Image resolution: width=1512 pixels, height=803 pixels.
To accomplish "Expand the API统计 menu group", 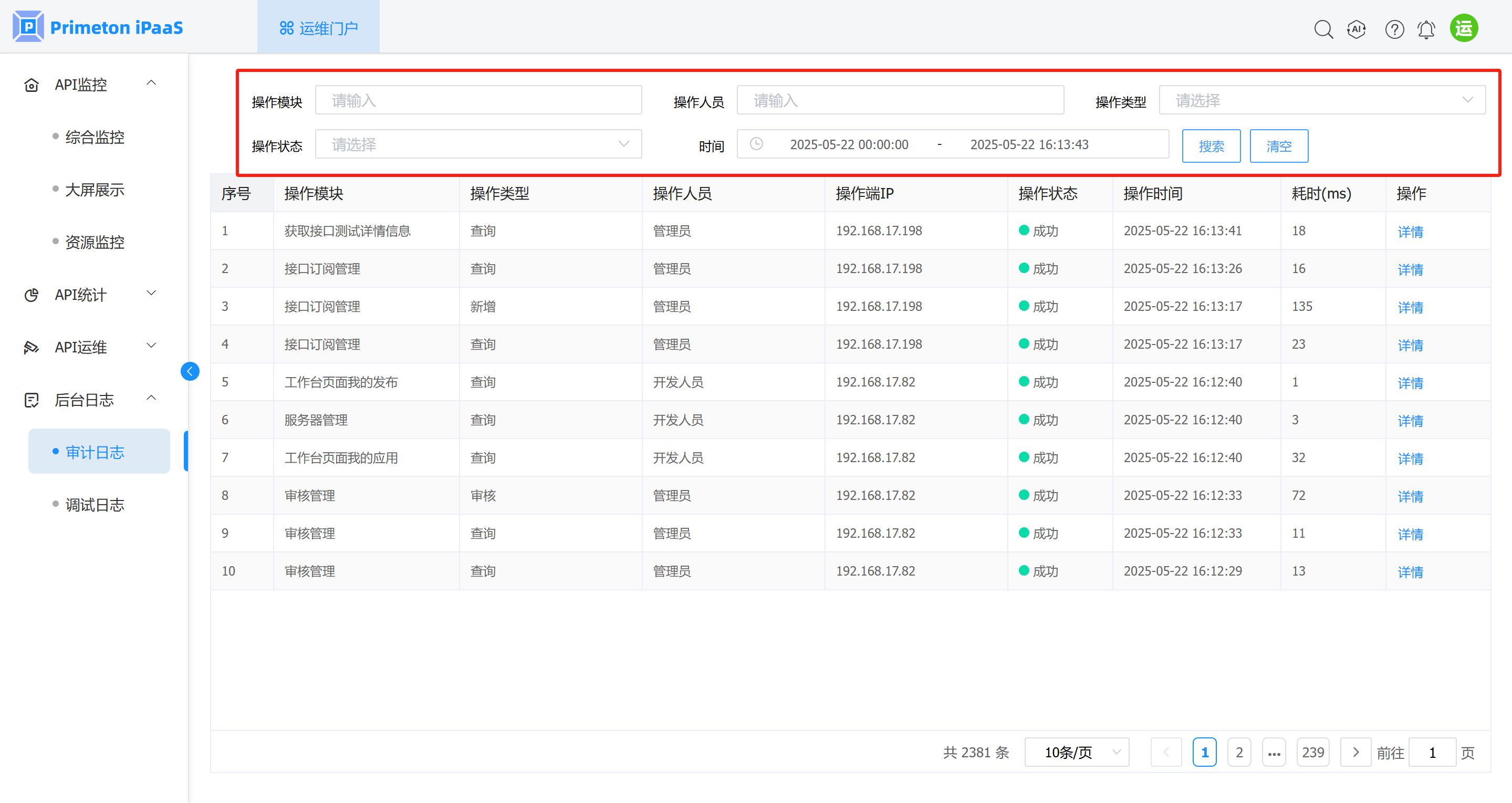I will (x=151, y=294).
